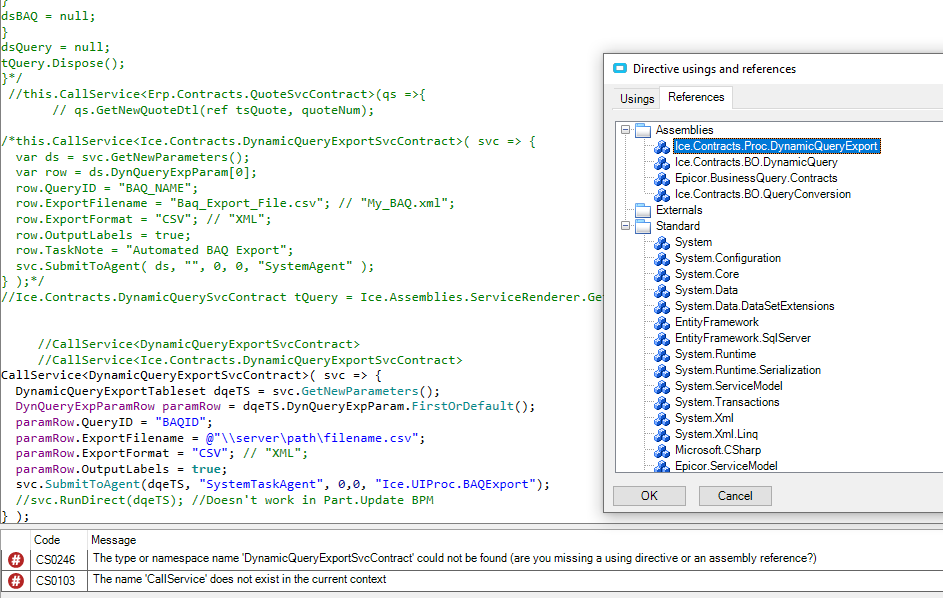Cancel the directive references dialog
This screenshot has height=598, width=943.
click(735, 496)
